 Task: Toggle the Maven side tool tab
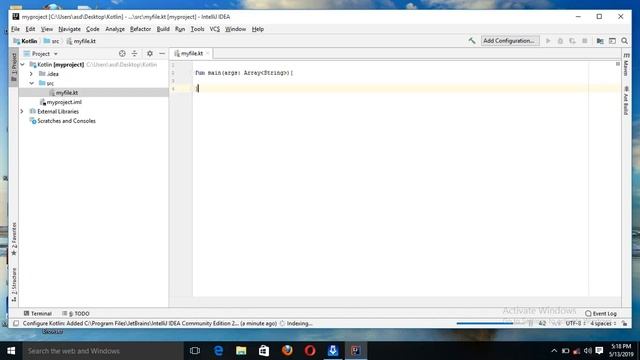(x=626, y=64)
